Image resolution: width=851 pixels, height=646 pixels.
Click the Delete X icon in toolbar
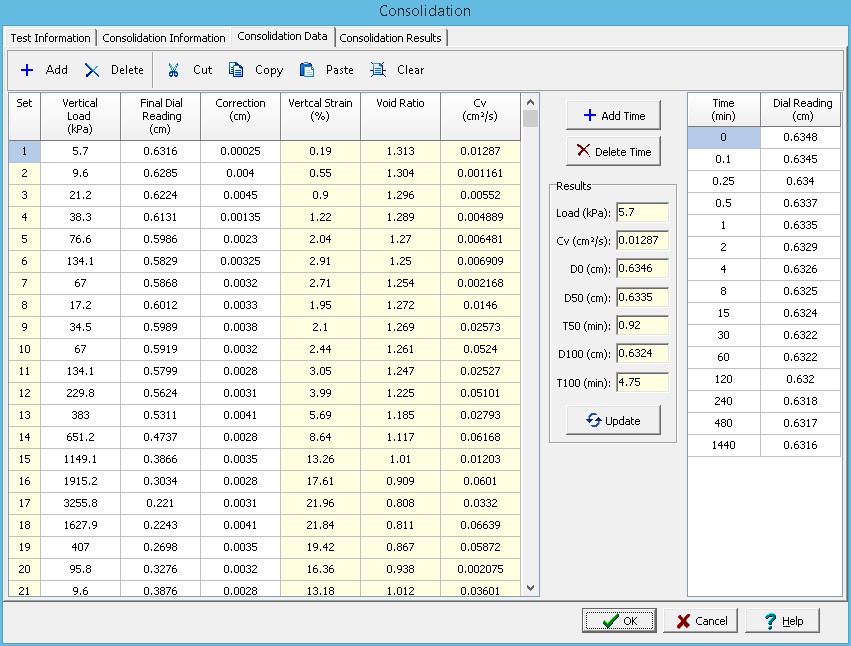[x=92, y=70]
